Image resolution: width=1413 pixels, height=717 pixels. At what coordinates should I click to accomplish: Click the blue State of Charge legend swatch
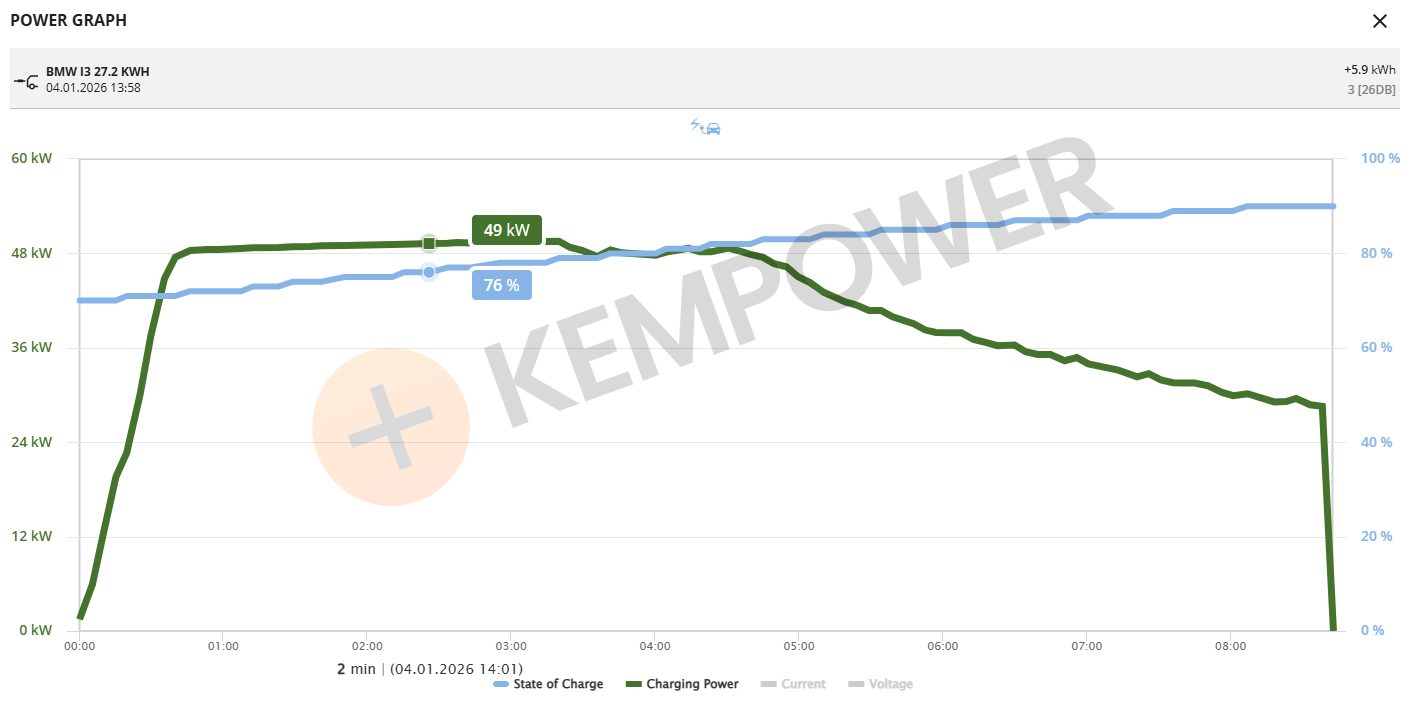pyautogui.click(x=502, y=684)
